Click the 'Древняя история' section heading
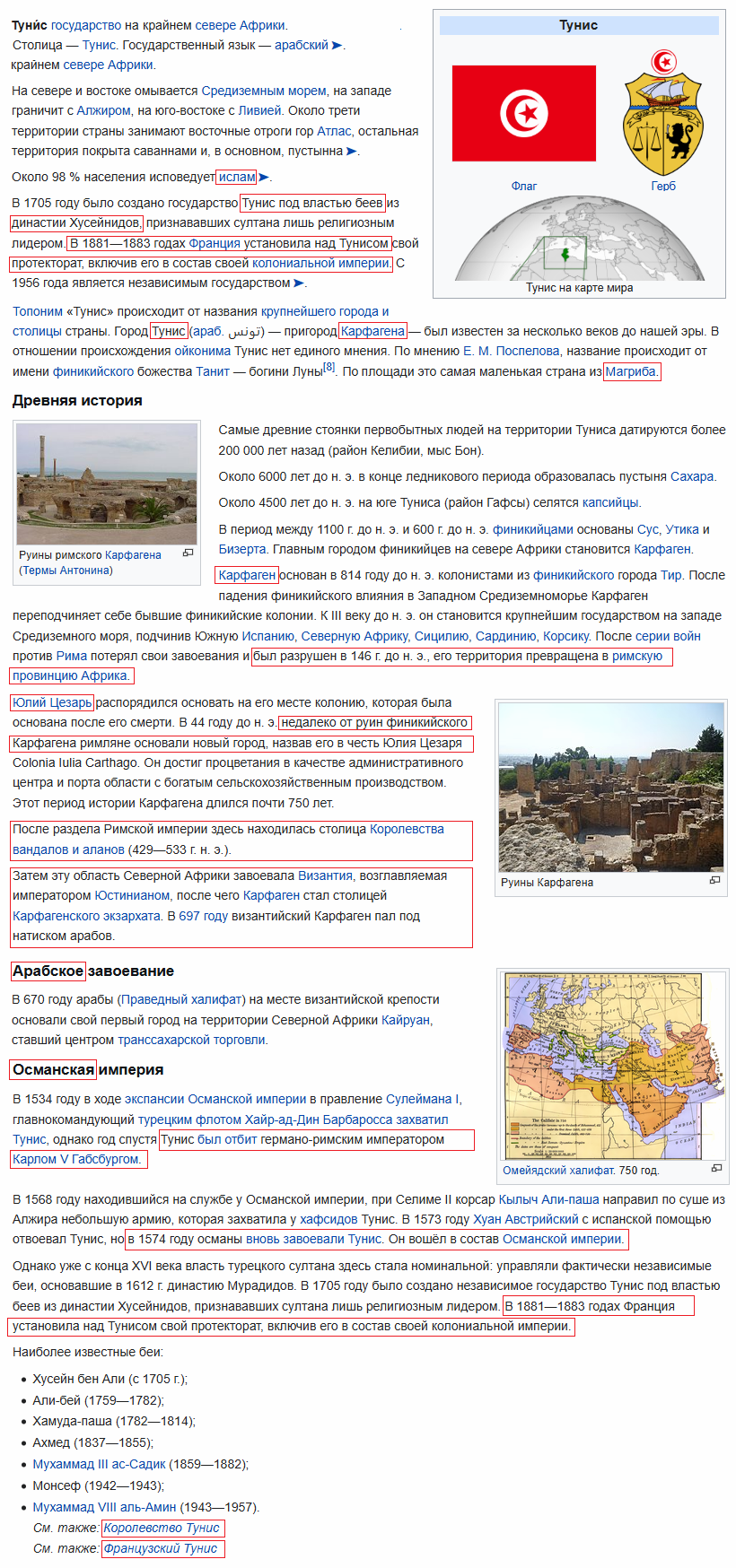This screenshot has height=1568, width=736. 77,400
